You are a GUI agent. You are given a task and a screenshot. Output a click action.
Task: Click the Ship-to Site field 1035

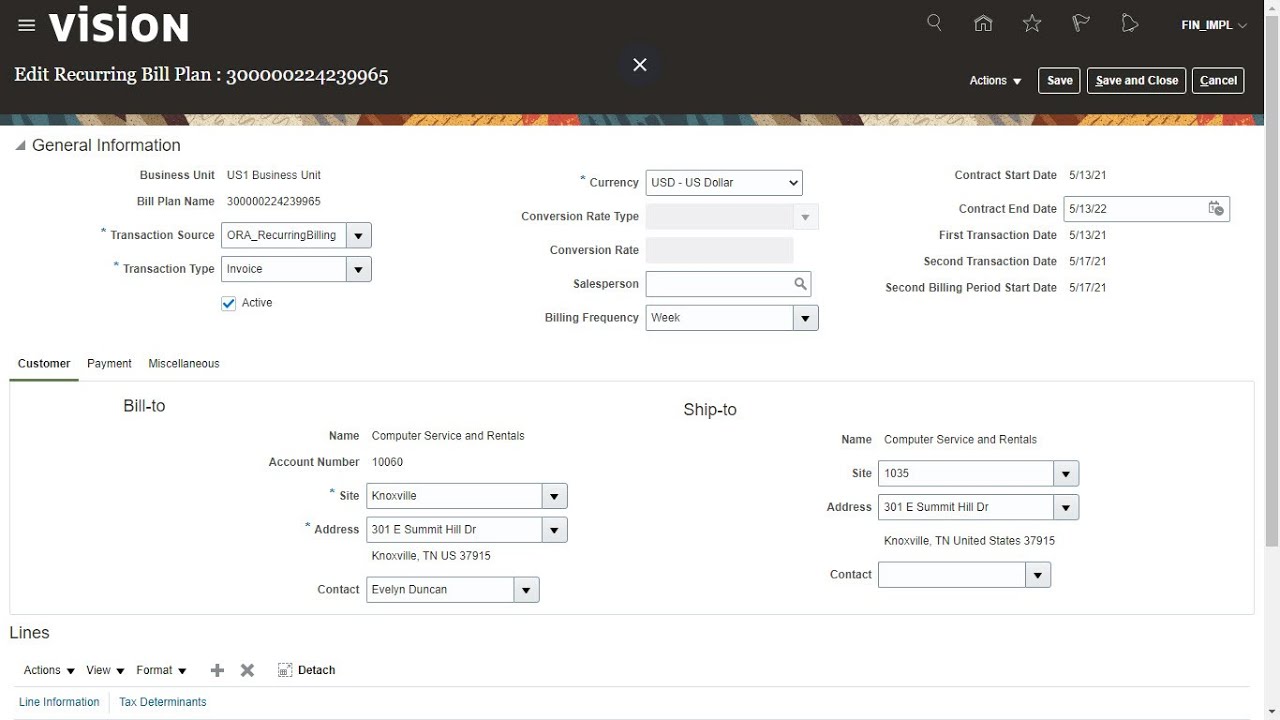pos(966,474)
